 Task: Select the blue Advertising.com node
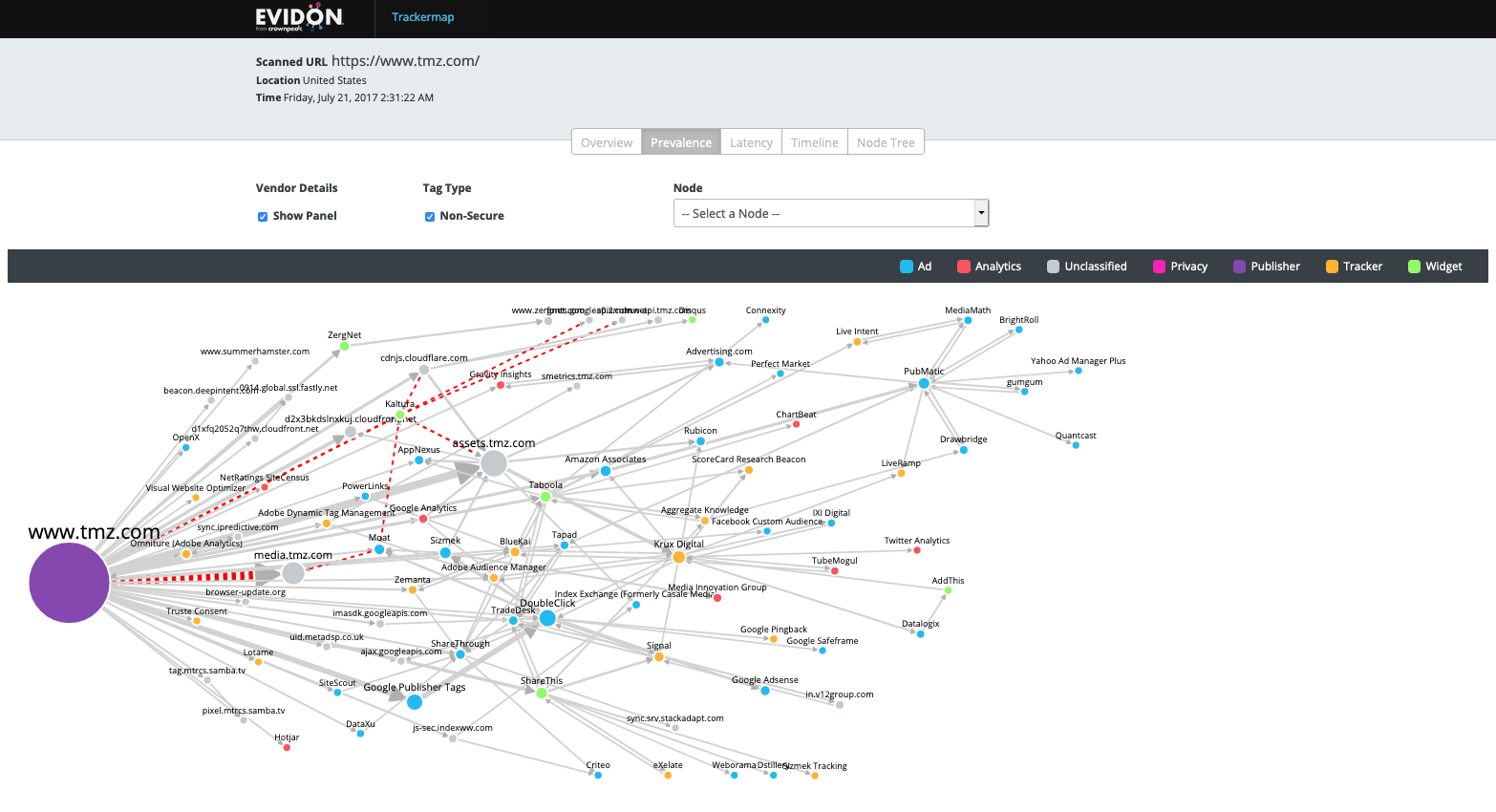719,362
